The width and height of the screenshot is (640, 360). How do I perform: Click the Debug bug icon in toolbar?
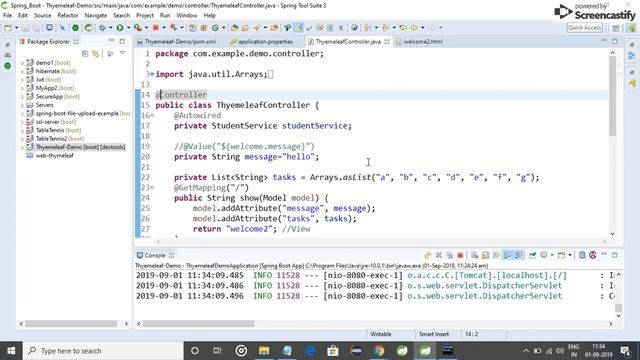coord(102,28)
